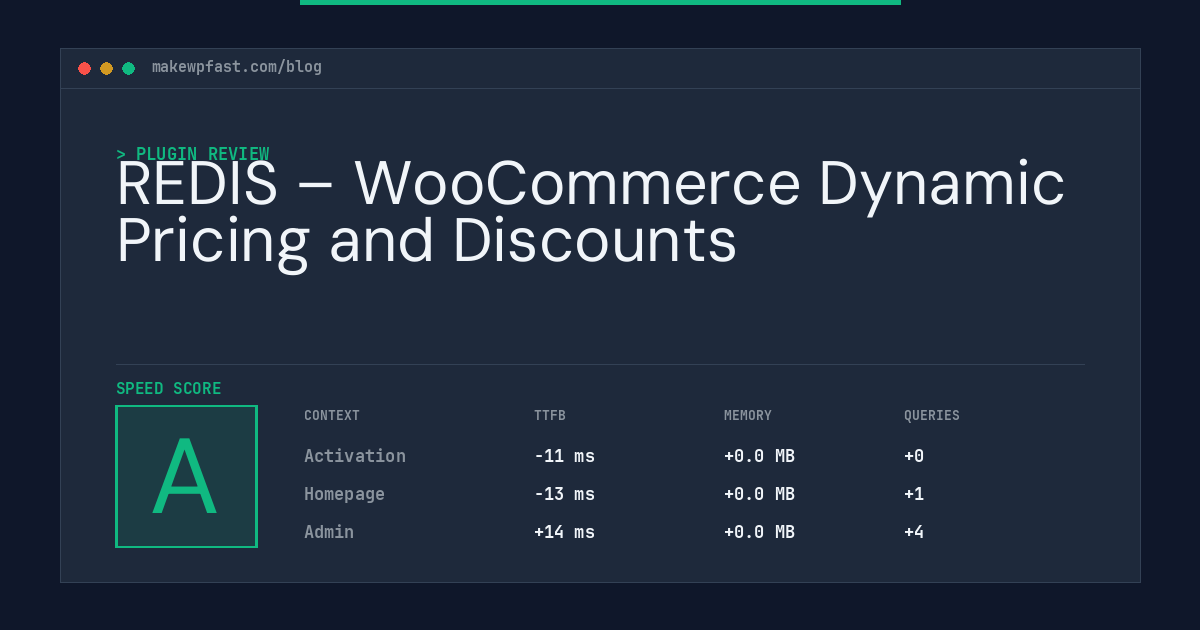Select the Homepage row label
This screenshot has width=1200, height=630.
[x=344, y=494]
